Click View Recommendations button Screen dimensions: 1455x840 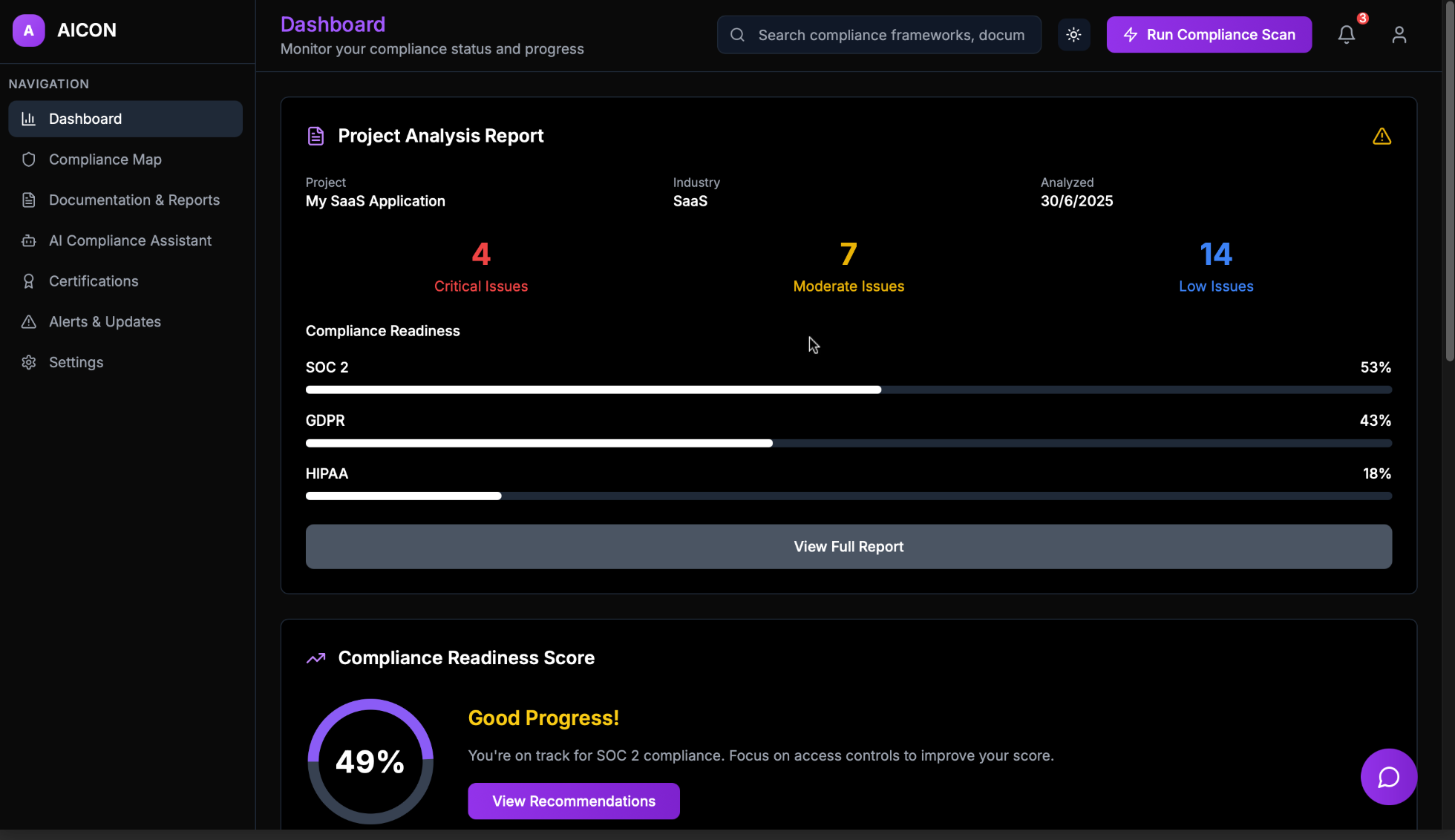click(573, 801)
